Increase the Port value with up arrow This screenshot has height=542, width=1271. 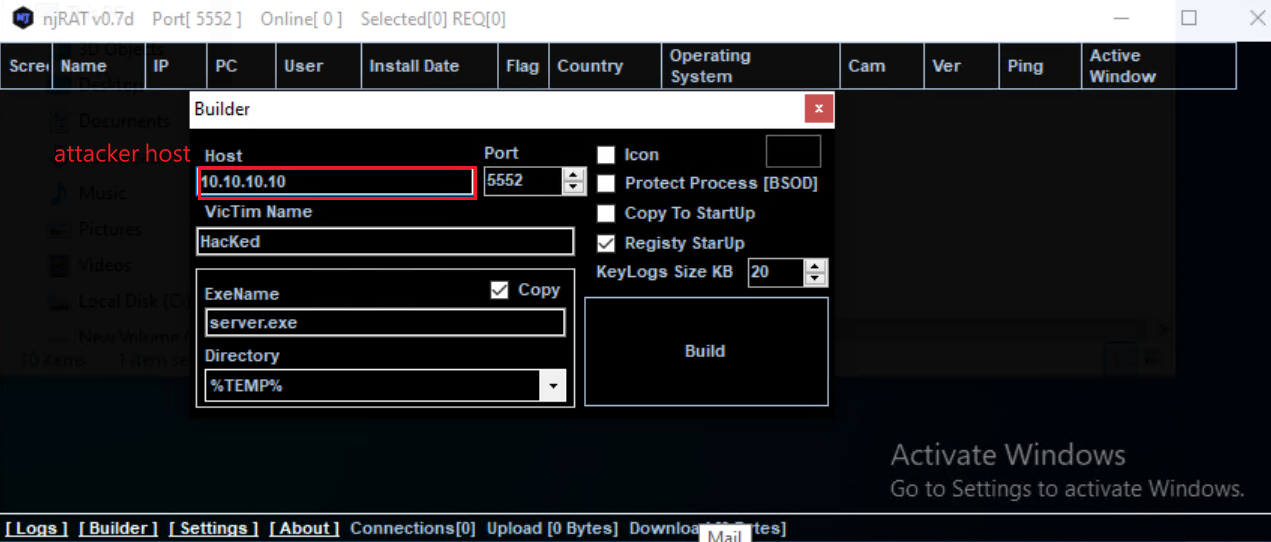(574, 175)
